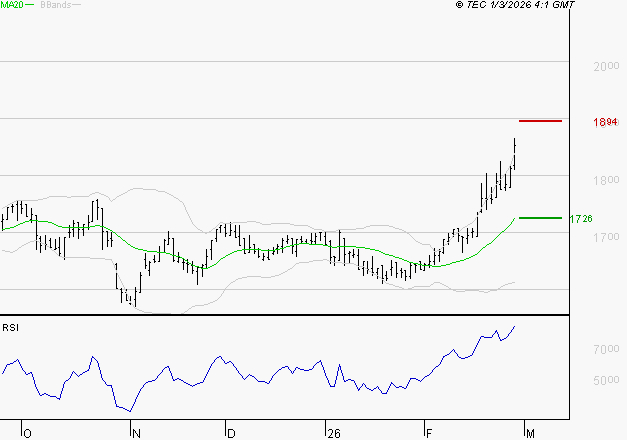Click the 1700 price axis label
Screen dimensions: 627x440
click(x=606, y=237)
